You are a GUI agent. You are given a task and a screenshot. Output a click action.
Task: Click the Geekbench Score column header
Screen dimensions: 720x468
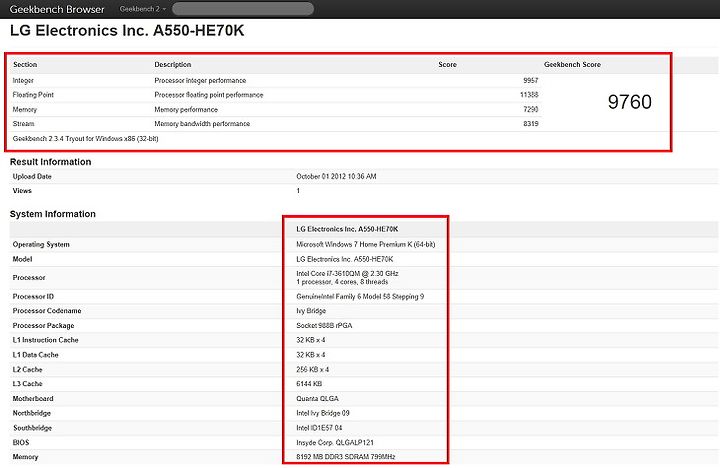point(572,65)
